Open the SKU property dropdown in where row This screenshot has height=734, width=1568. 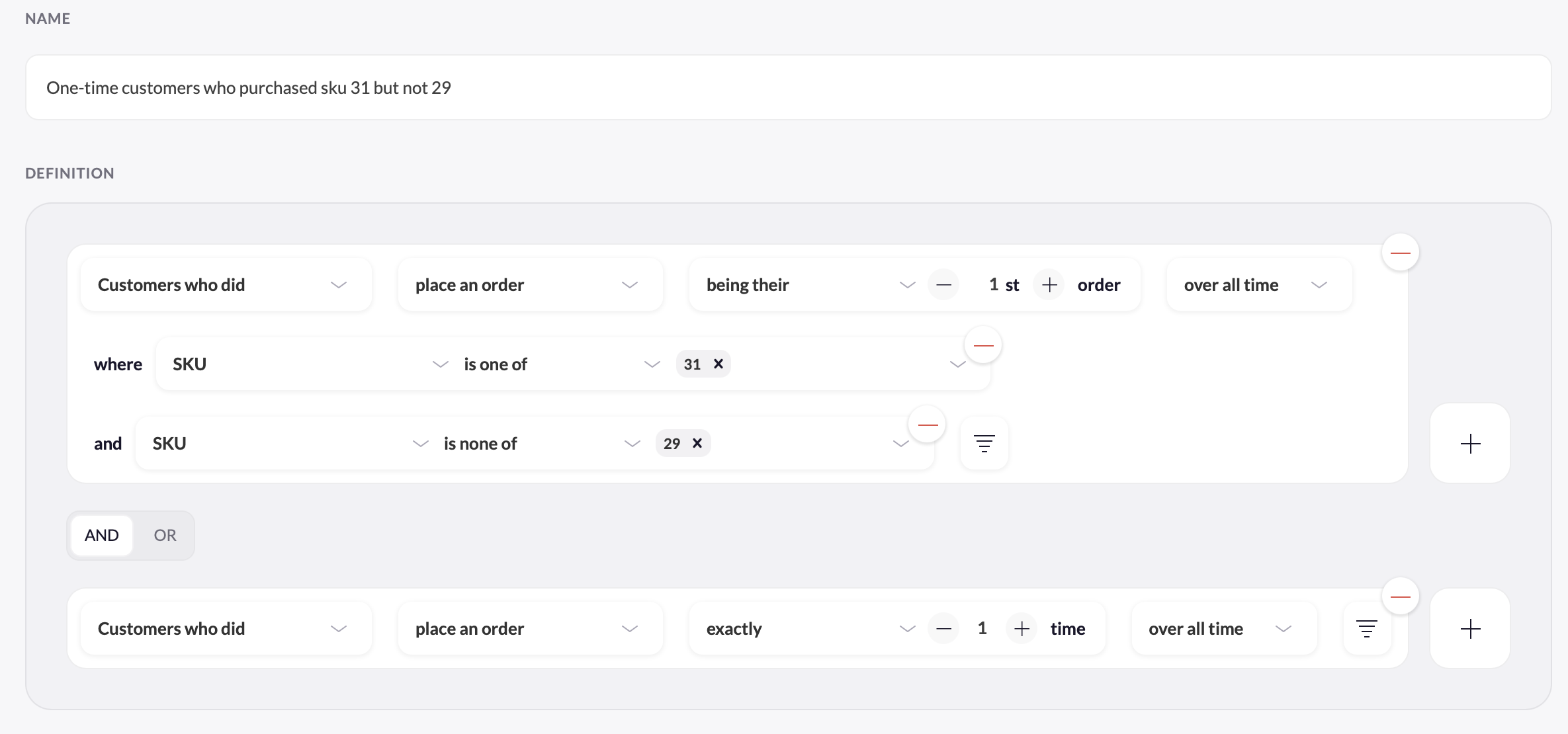(309, 364)
